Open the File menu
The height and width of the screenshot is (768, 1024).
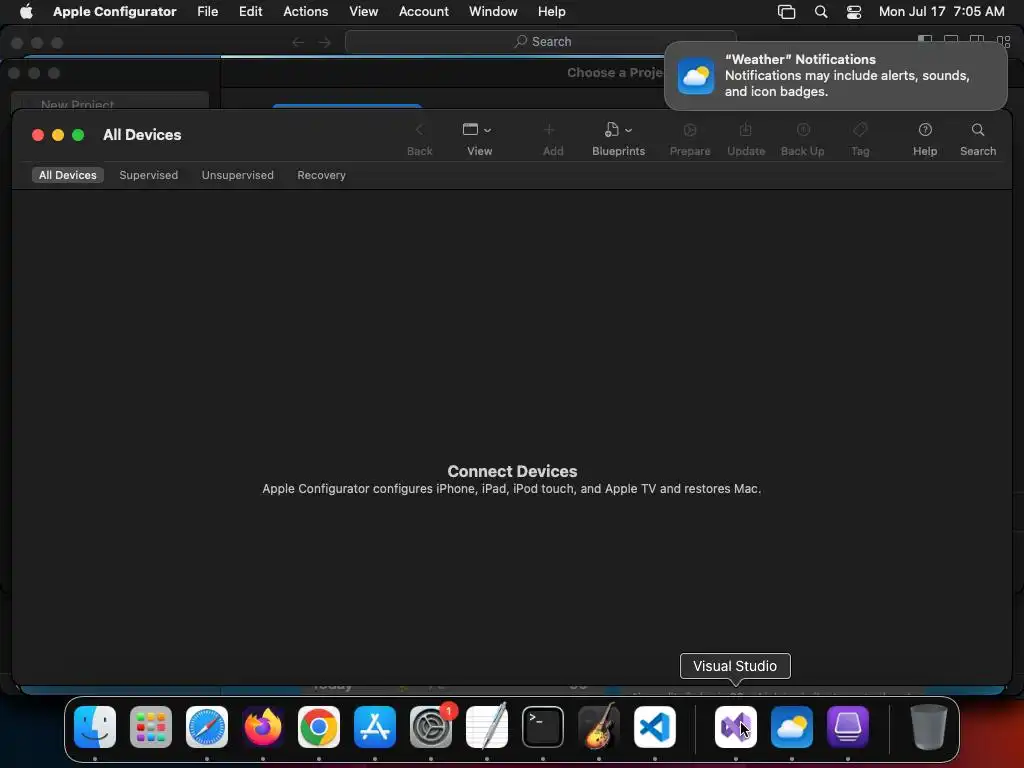pyautogui.click(x=208, y=11)
